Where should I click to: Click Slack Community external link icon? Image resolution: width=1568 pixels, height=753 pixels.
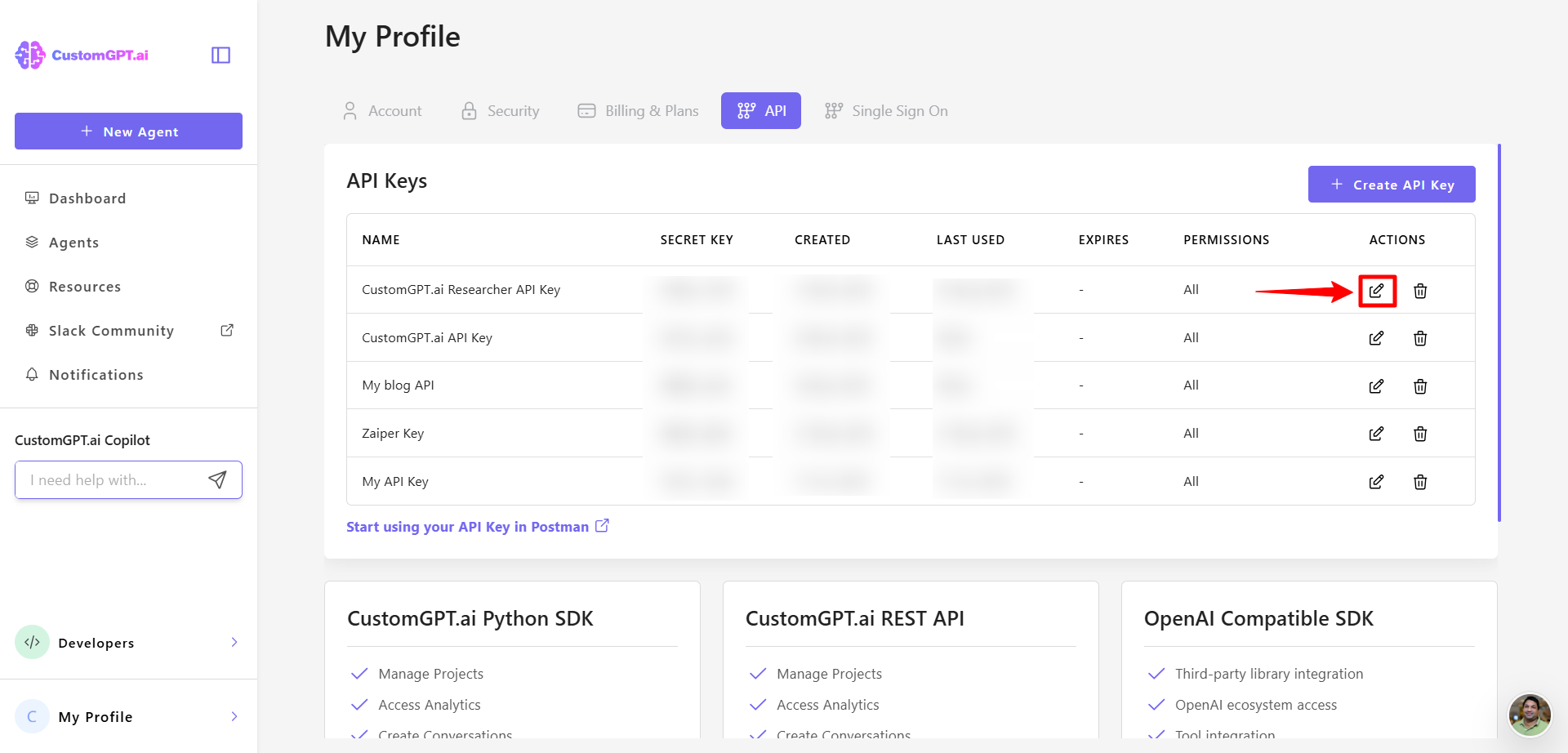pyautogui.click(x=227, y=330)
